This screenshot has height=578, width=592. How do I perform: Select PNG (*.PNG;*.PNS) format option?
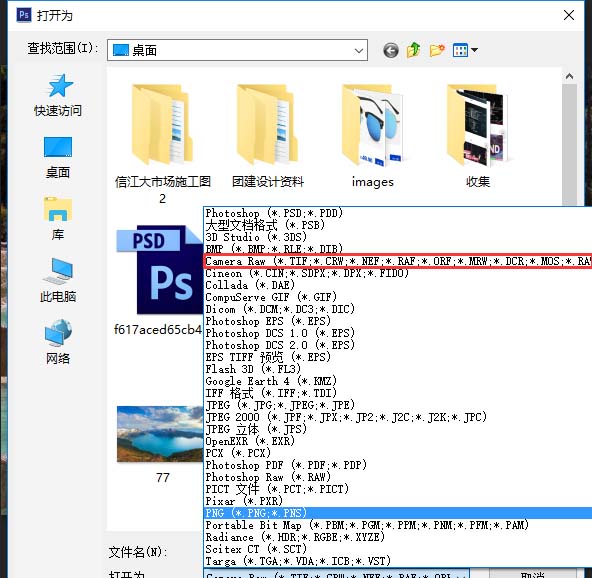coord(398,513)
